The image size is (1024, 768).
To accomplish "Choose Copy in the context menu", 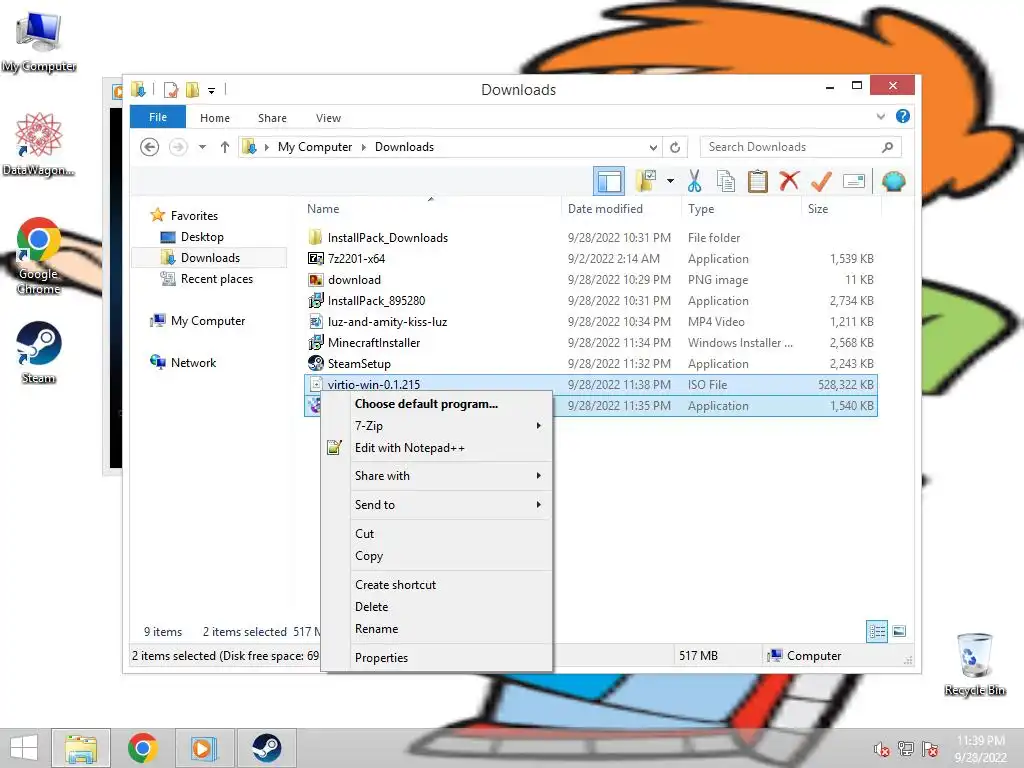I will (437, 556).
